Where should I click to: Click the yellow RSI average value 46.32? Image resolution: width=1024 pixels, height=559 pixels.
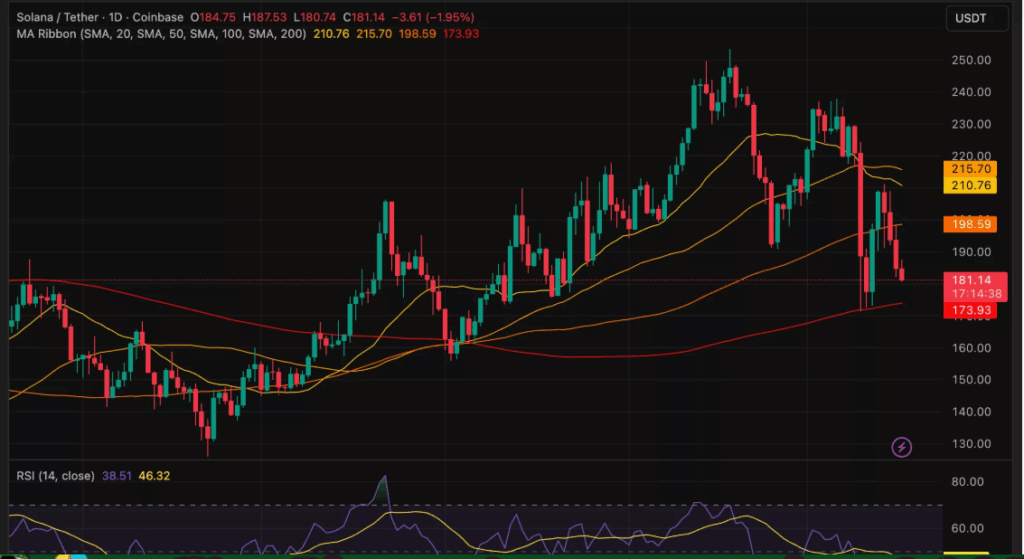(x=155, y=477)
